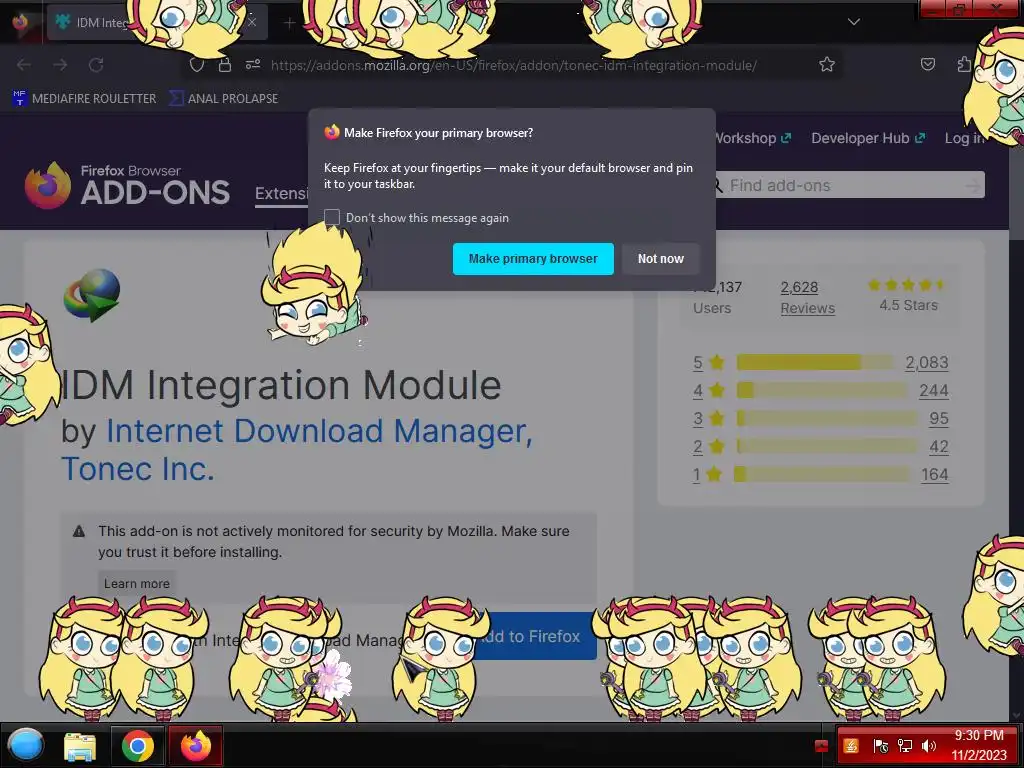Click the Firefox Browser ADD-ONS logo
This screenshot has height=768, width=1024.
click(x=127, y=185)
